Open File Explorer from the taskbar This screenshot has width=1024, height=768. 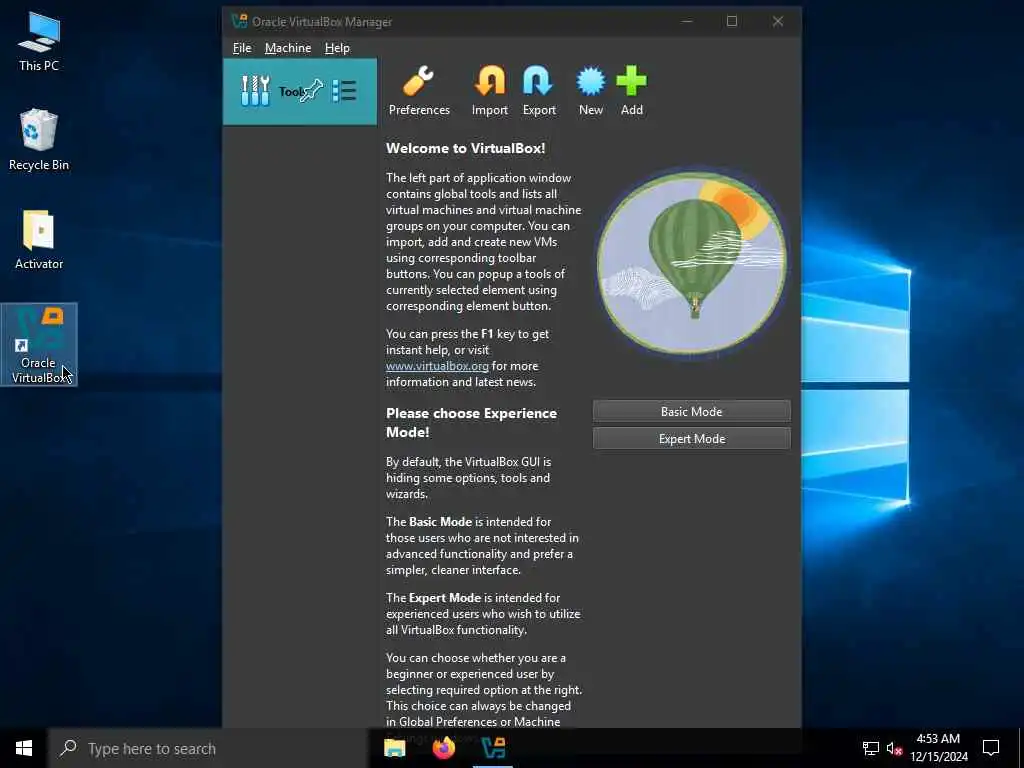(x=394, y=748)
